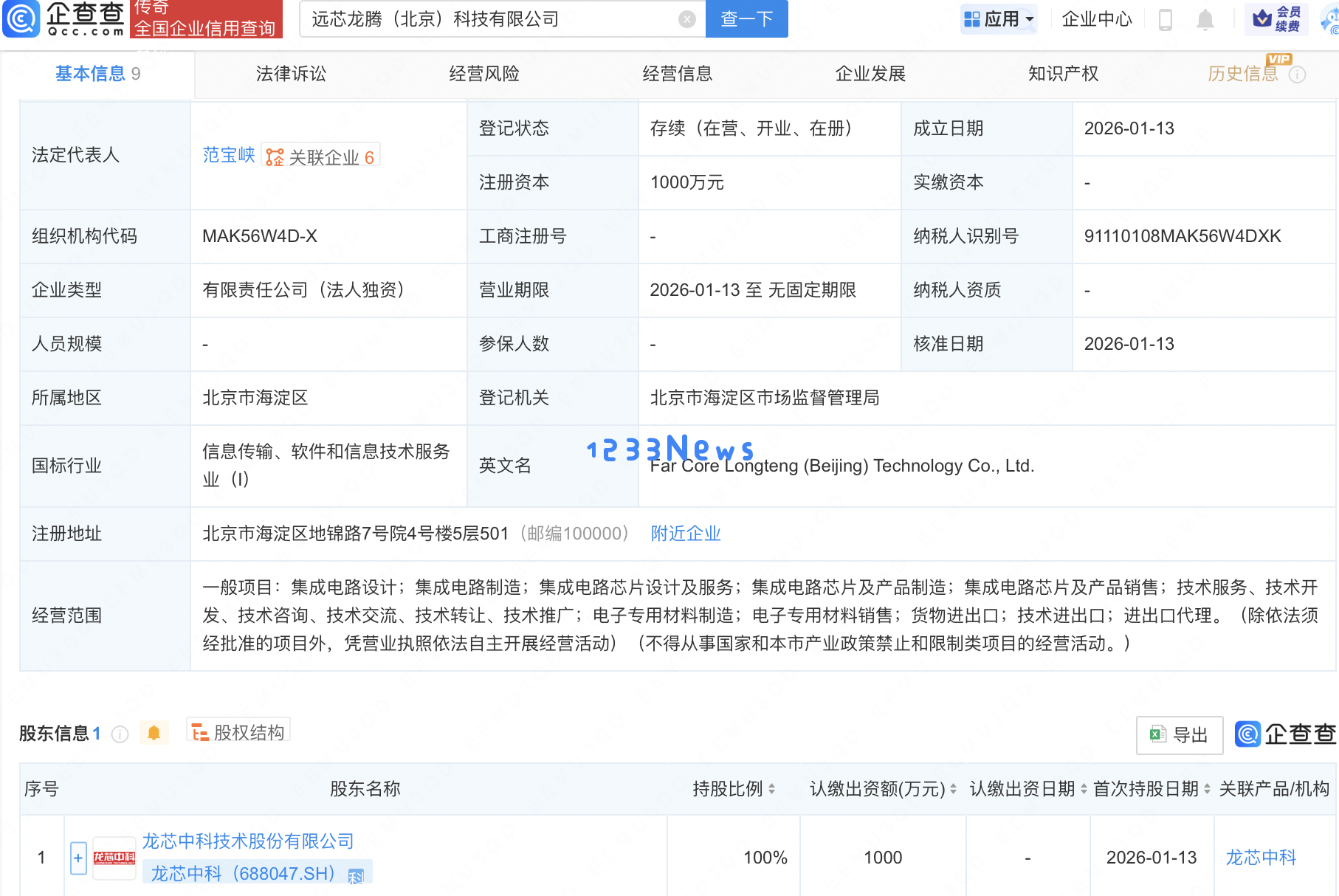Image resolution: width=1339 pixels, height=896 pixels.
Task: Open 股权结构 equity structure view
Action: click(238, 731)
